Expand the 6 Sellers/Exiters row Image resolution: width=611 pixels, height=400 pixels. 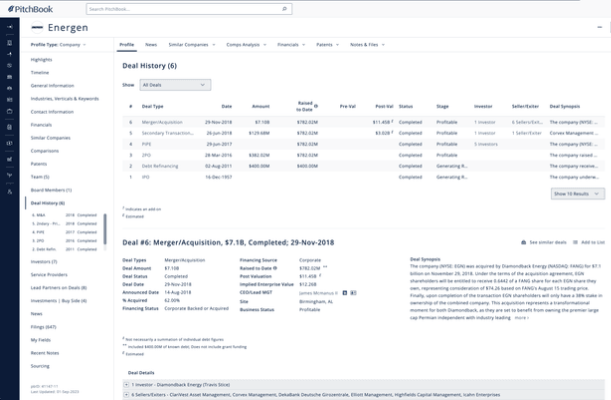(126, 396)
